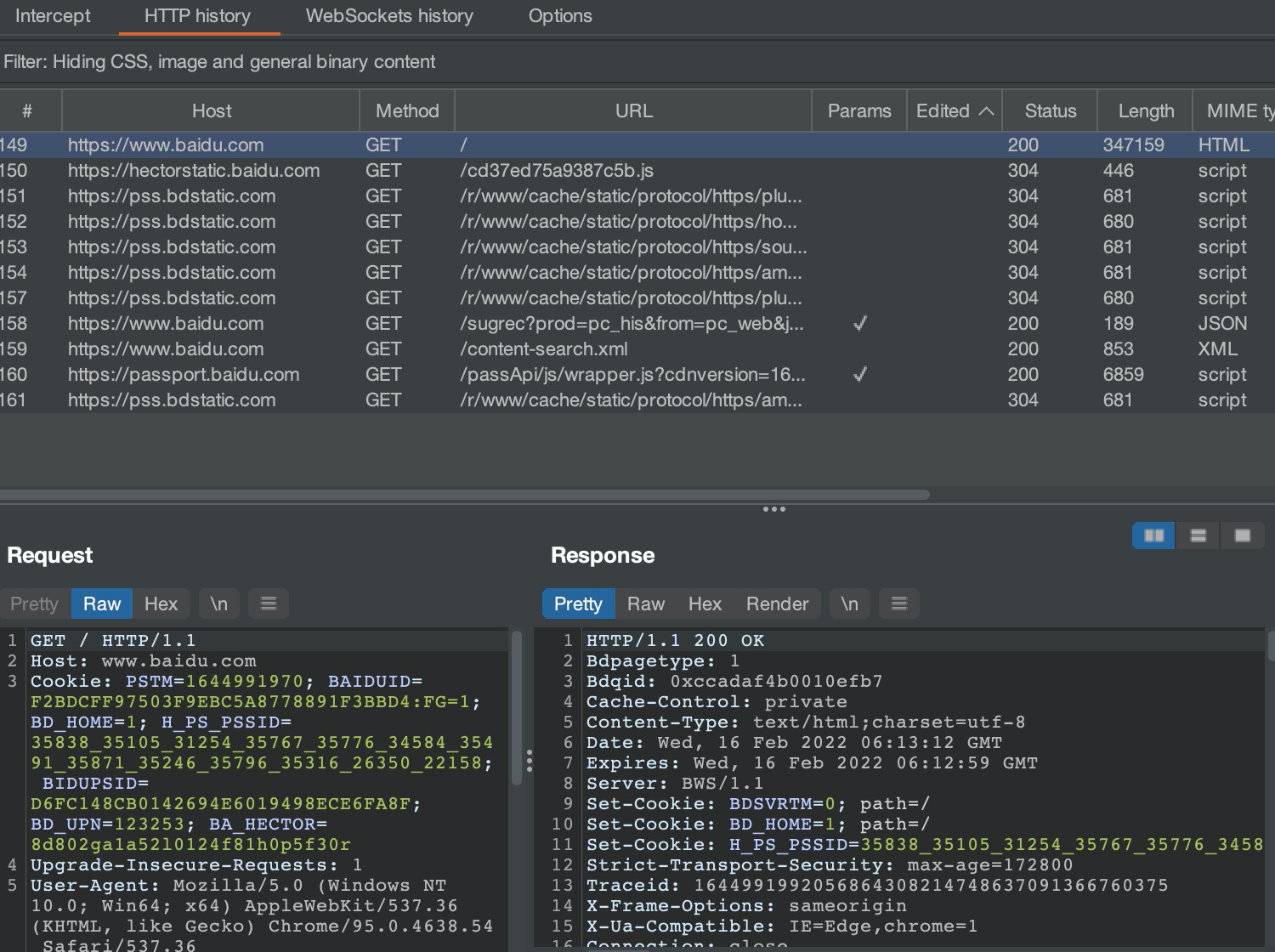This screenshot has height=952, width=1275.
Task: Show Response in Render view
Action: click(777, 603)
